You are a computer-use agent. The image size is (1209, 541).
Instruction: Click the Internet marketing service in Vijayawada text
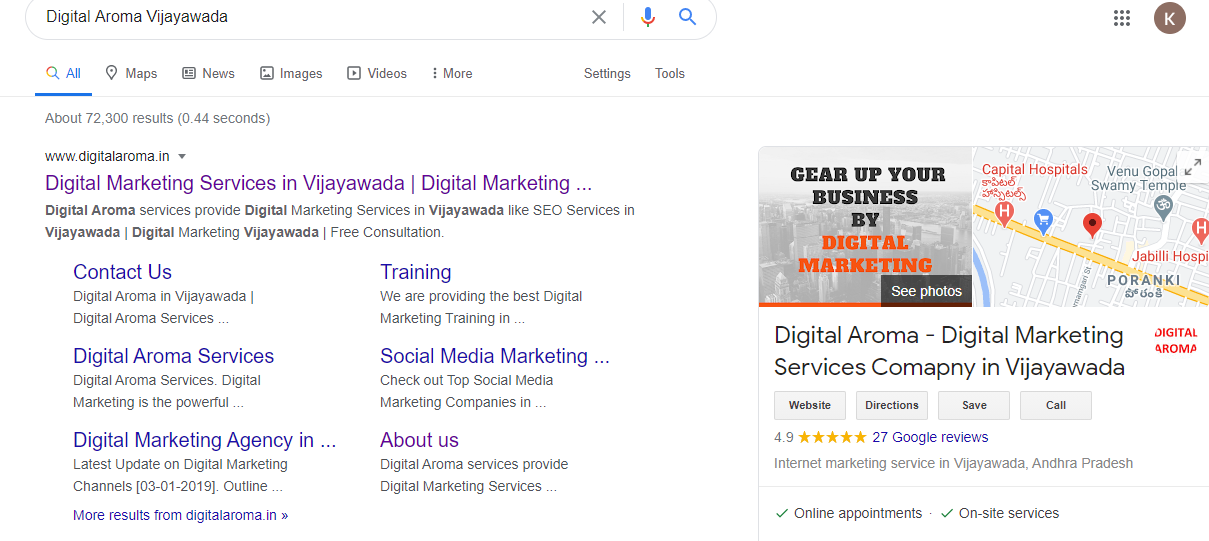tap(954, 463)
